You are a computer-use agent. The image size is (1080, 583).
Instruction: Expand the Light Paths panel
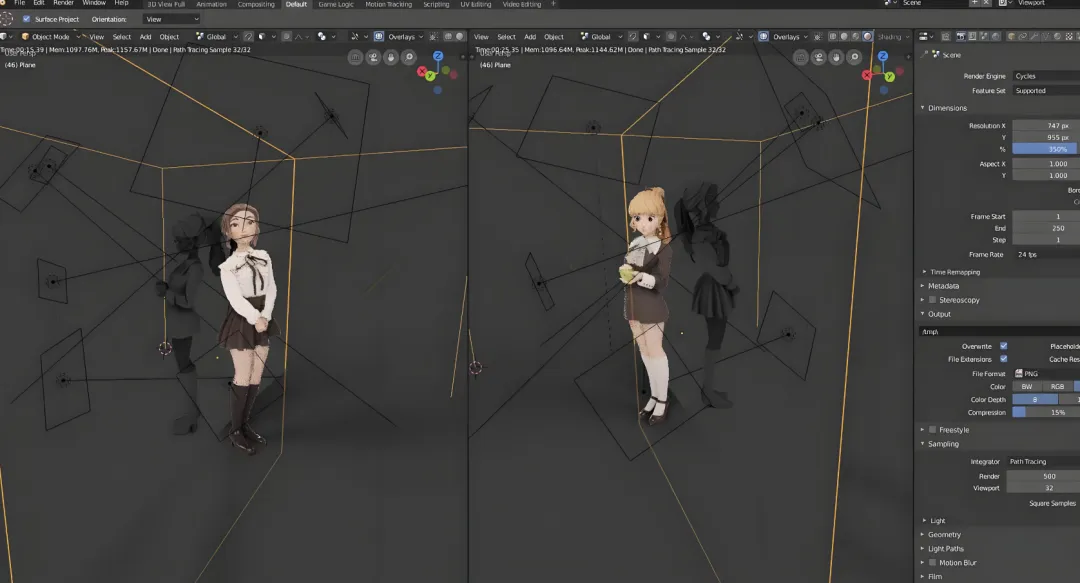[x=945, y=549]
